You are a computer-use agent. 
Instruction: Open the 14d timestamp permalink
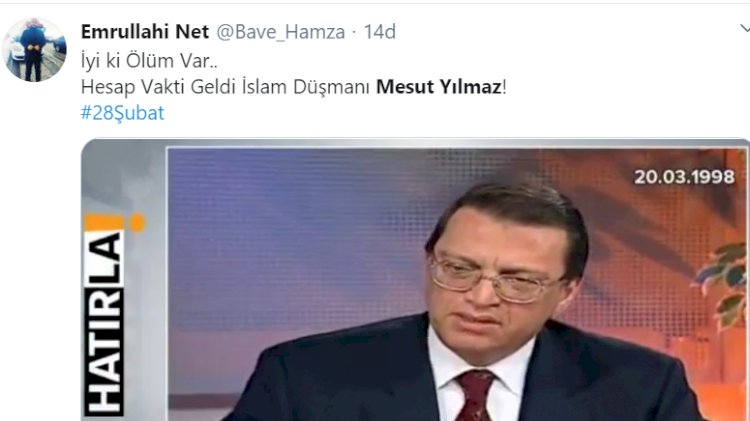[x=380, y=32]
